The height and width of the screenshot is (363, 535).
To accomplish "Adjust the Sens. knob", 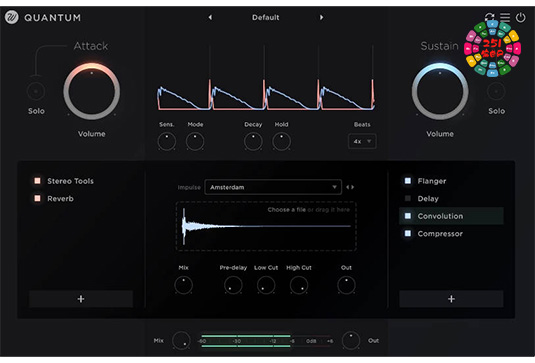I will 167,142.
